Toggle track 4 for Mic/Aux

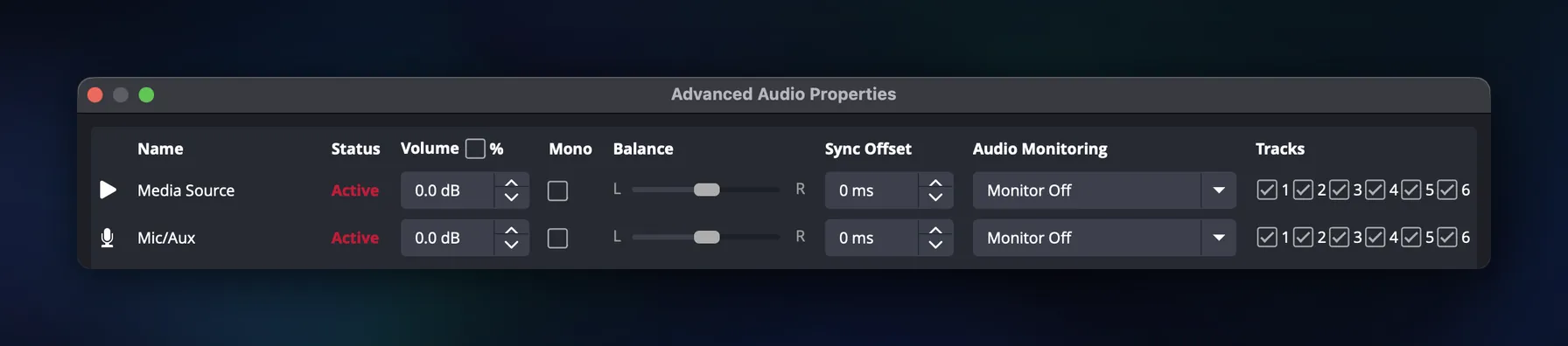pos(1375,237)
